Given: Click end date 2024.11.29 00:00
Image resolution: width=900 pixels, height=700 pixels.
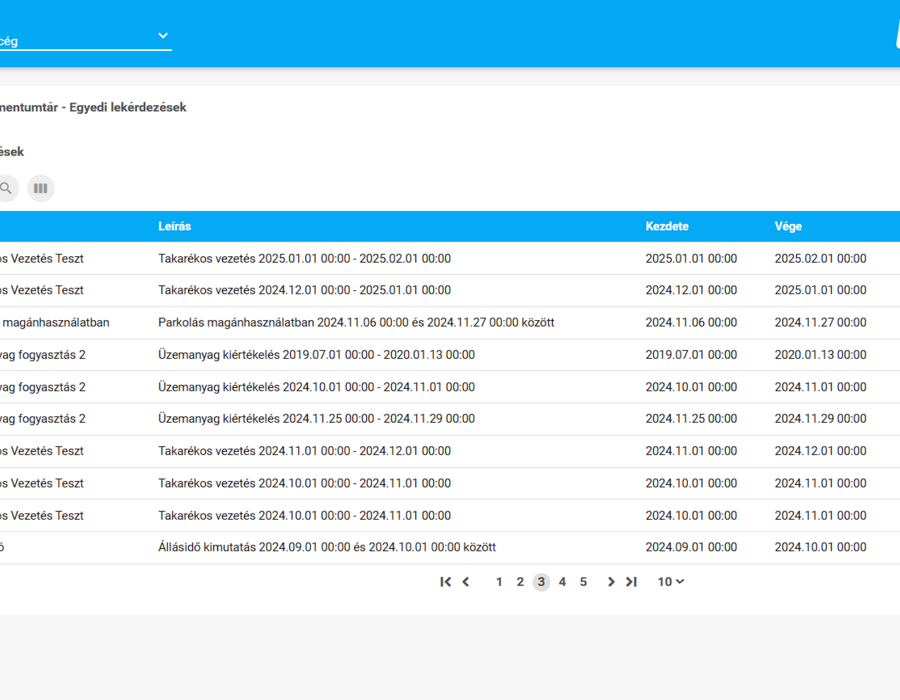Looking at the screenshot, I should coord(821,419).
